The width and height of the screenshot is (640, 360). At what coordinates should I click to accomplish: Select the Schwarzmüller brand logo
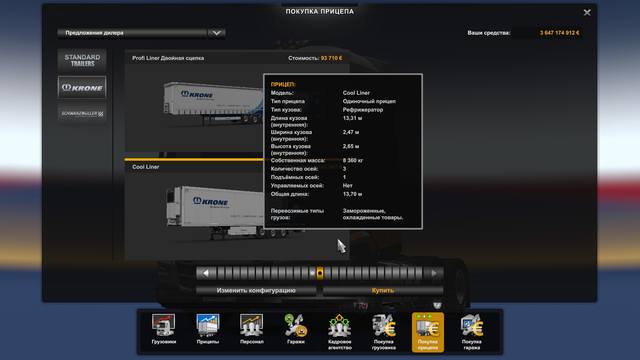(x=82, y=113)
